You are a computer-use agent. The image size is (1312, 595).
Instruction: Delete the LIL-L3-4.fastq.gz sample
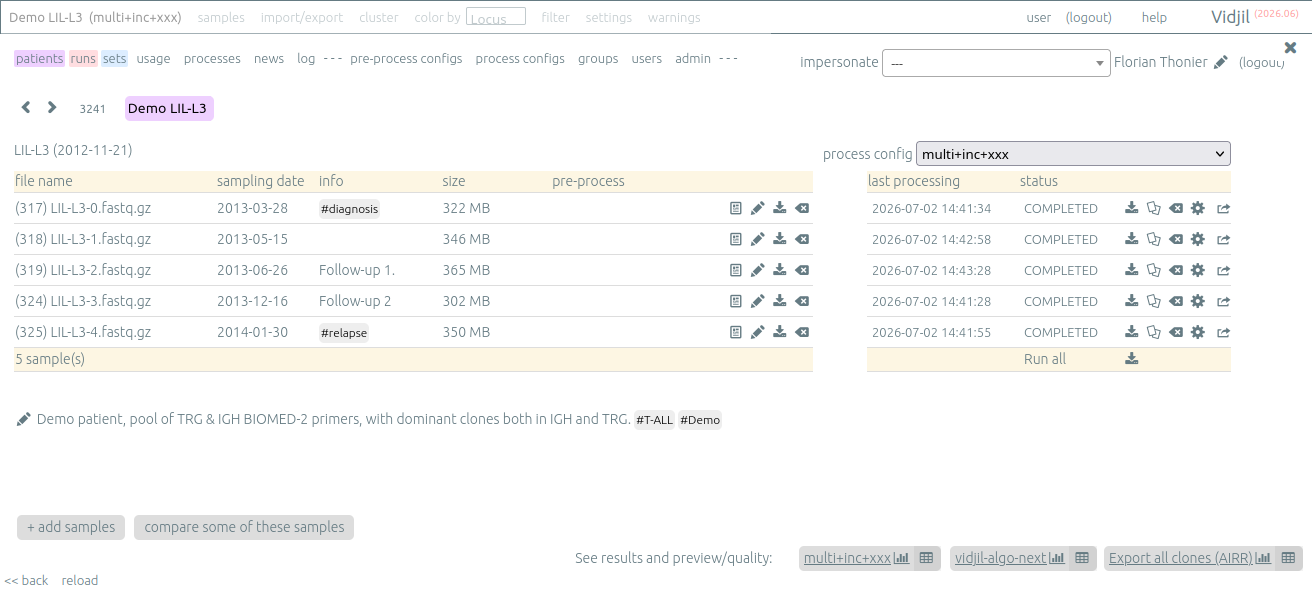click(x=802, y=333)
